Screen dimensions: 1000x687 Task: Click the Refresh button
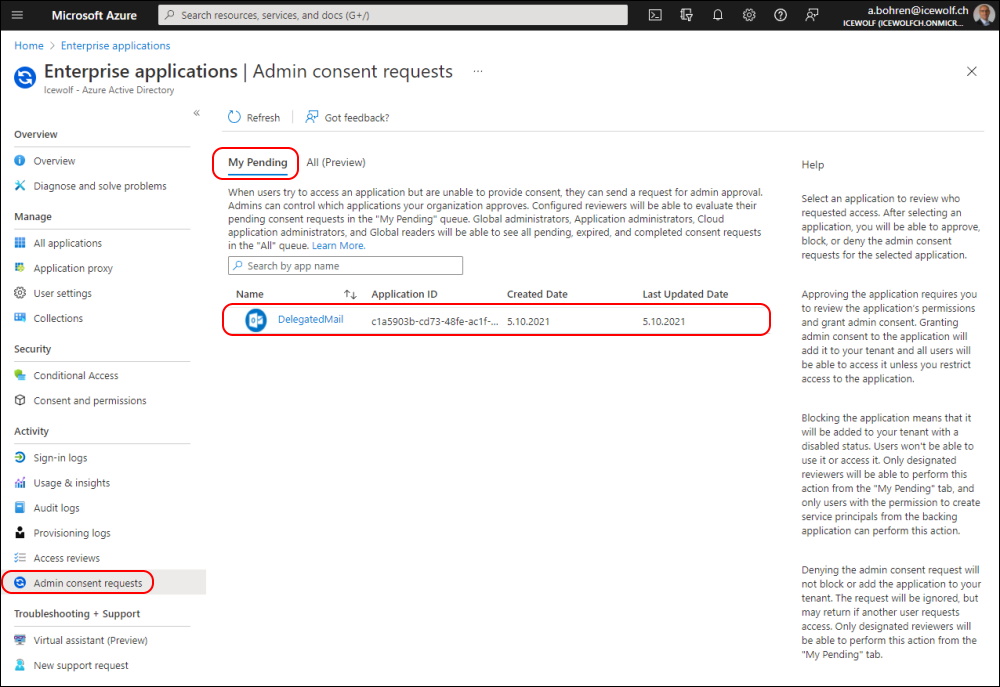coord(254,117)
